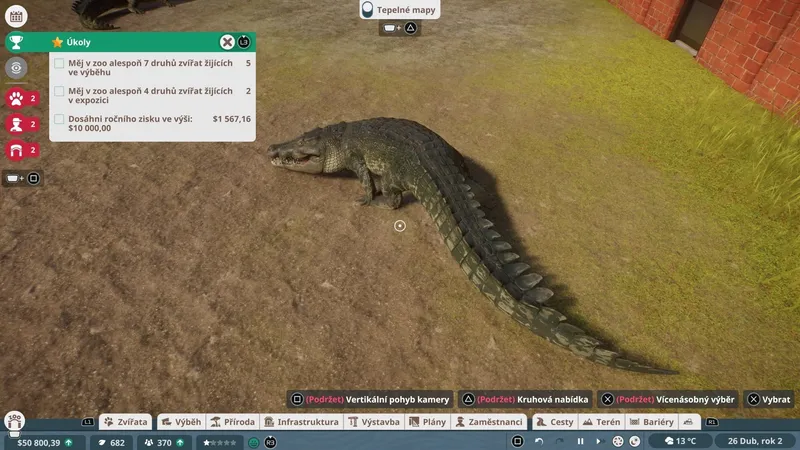This screenshot has height=450, width=800.
Task: Open the Výstavba tab
Action: coord(374,422)
